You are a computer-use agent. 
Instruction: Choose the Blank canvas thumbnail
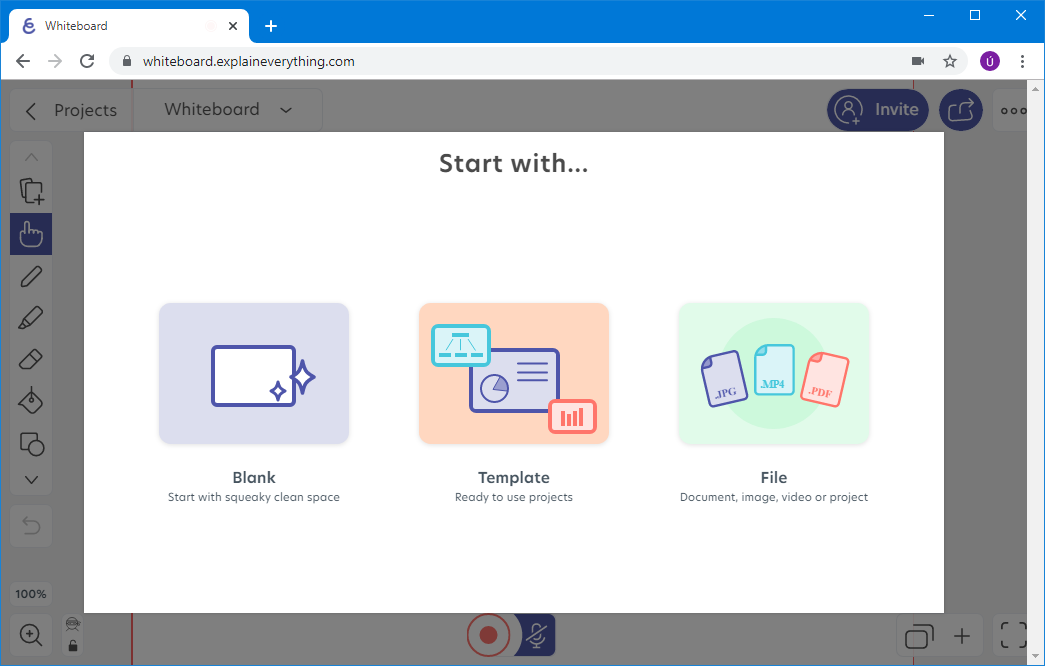(254, 373)
